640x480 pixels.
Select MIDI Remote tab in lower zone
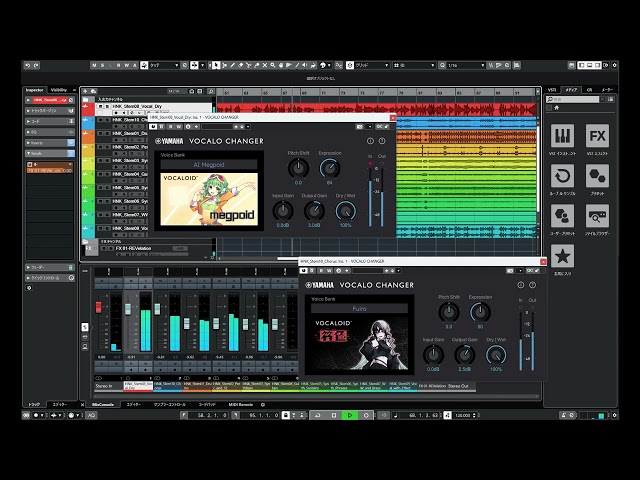pyautogui.click(x=241, y=404)
